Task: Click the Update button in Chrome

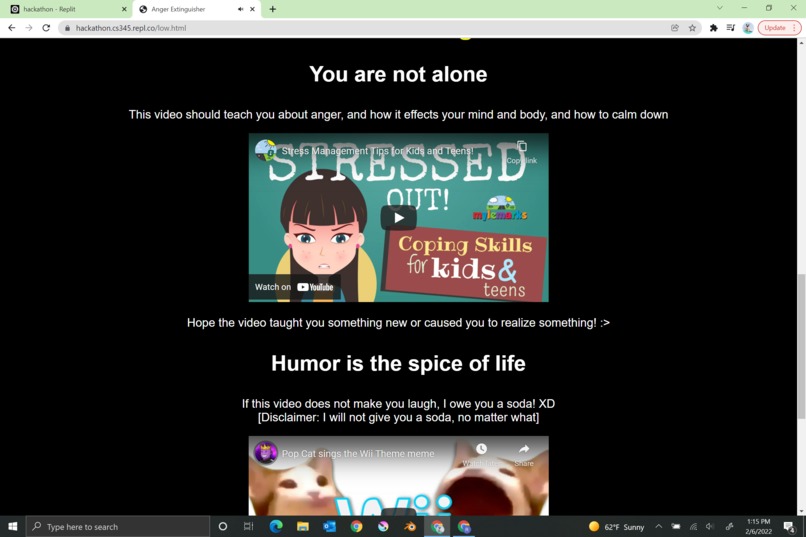Action: pos(779,28)
